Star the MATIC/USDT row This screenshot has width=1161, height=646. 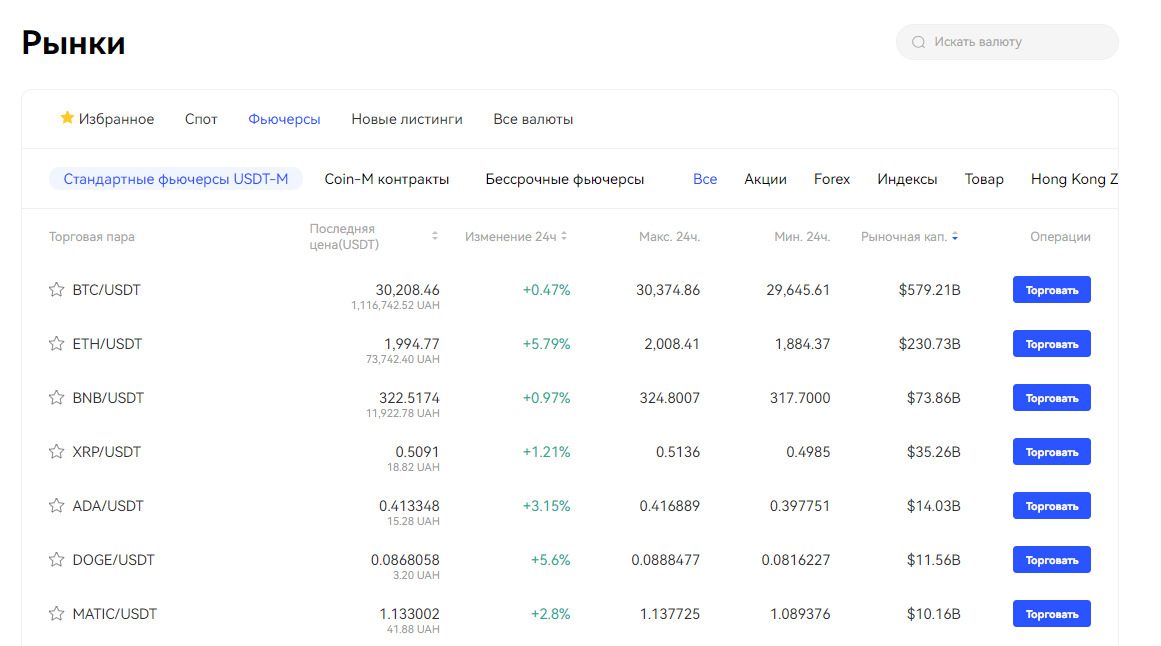(57, 614)
